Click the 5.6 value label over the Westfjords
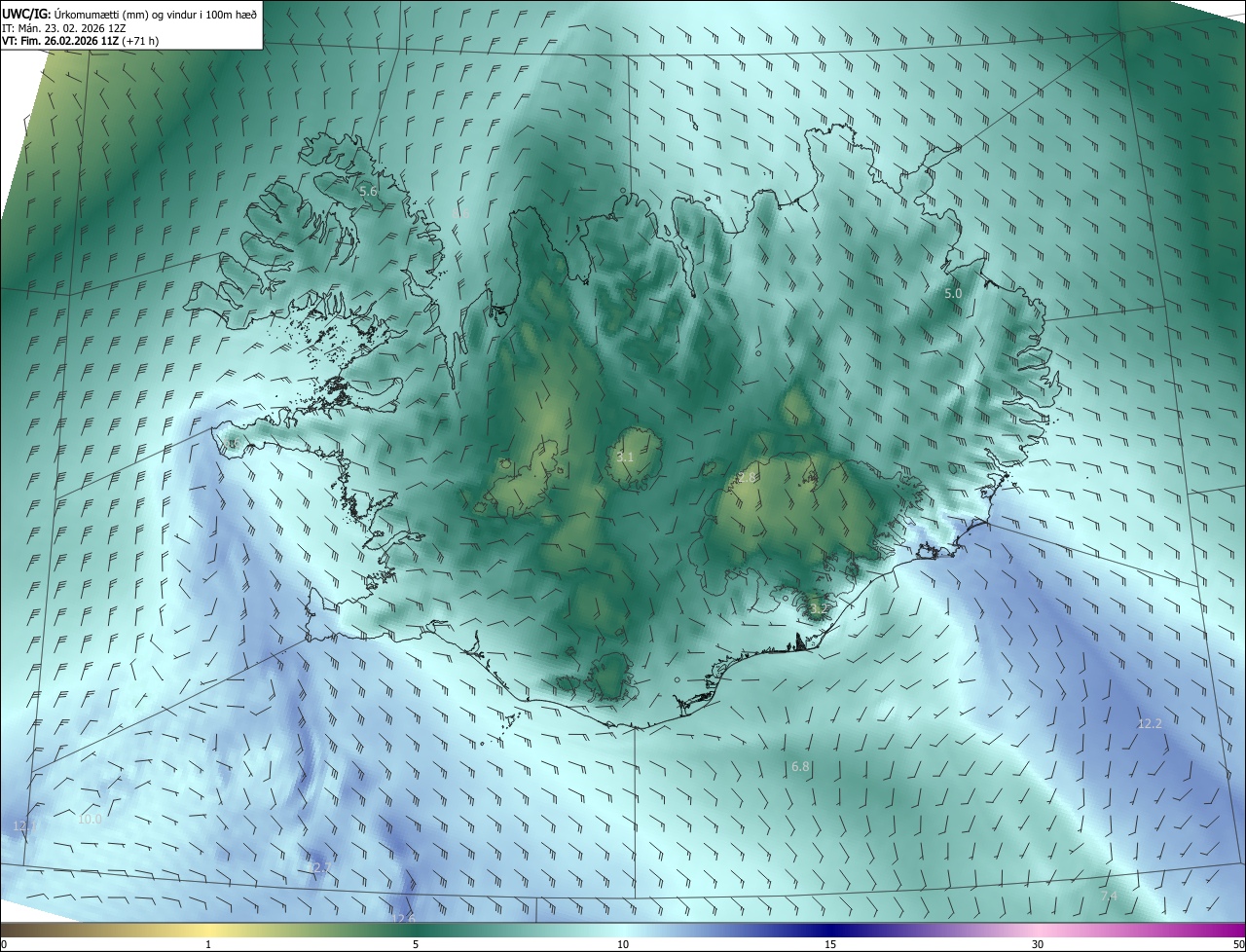 point(368,192)
